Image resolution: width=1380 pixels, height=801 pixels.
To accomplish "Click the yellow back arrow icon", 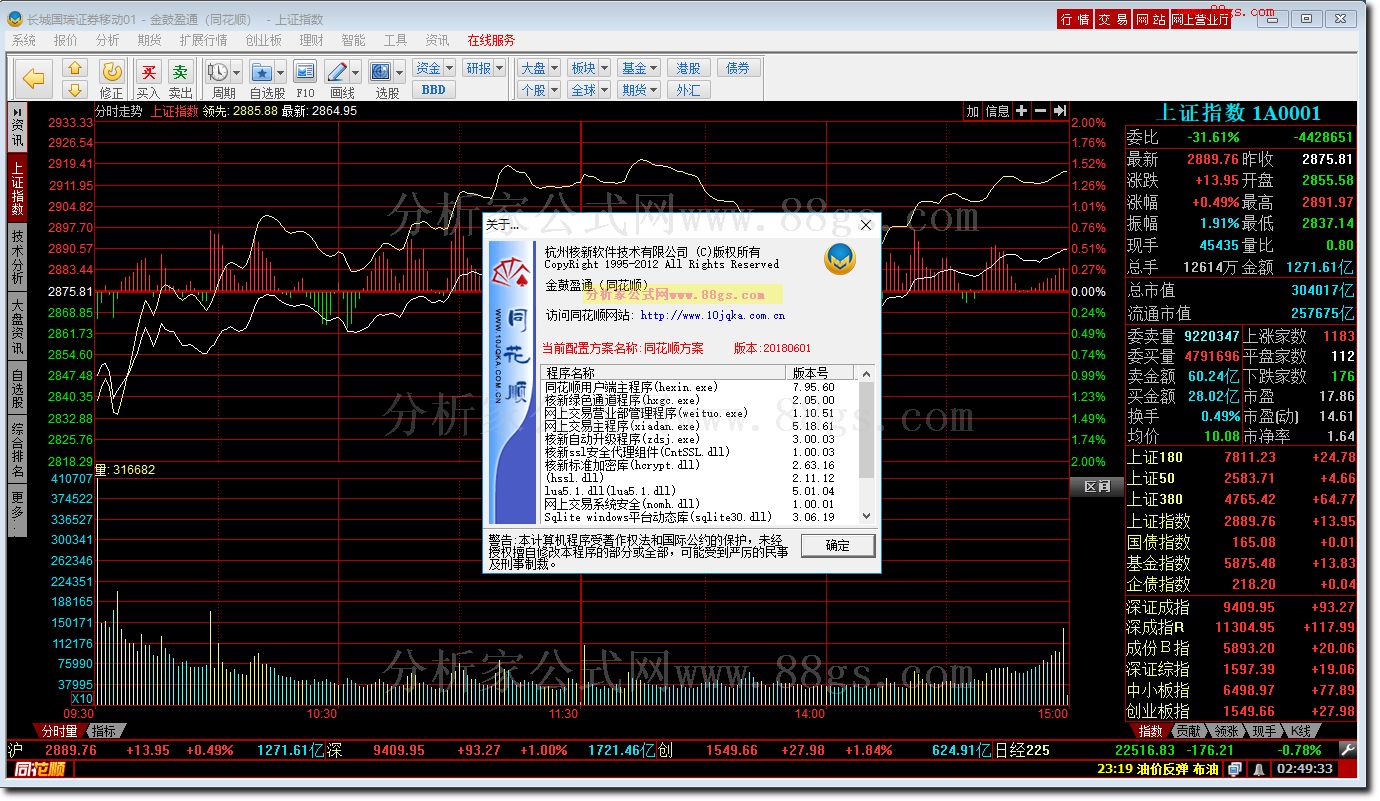I will 34,79.
